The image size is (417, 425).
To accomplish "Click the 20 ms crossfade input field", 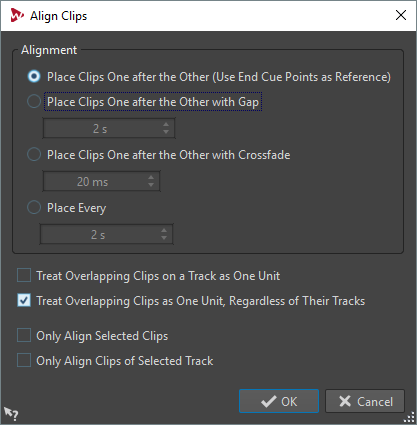I will 101,181.
